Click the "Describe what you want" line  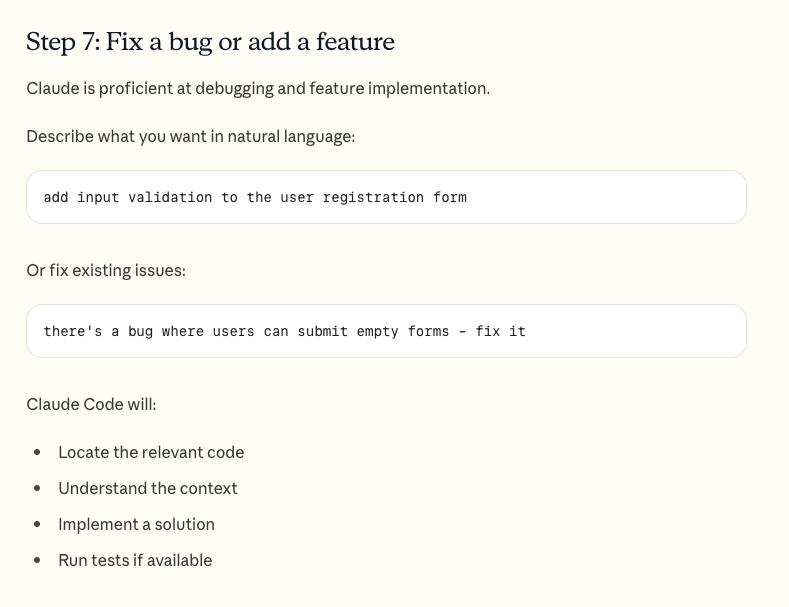point(191,137)
